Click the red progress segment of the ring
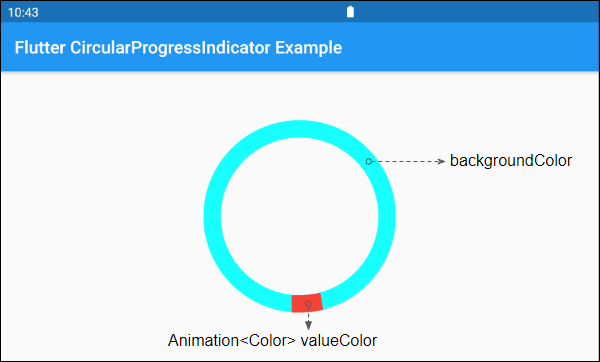 click(x=307, y=303)
